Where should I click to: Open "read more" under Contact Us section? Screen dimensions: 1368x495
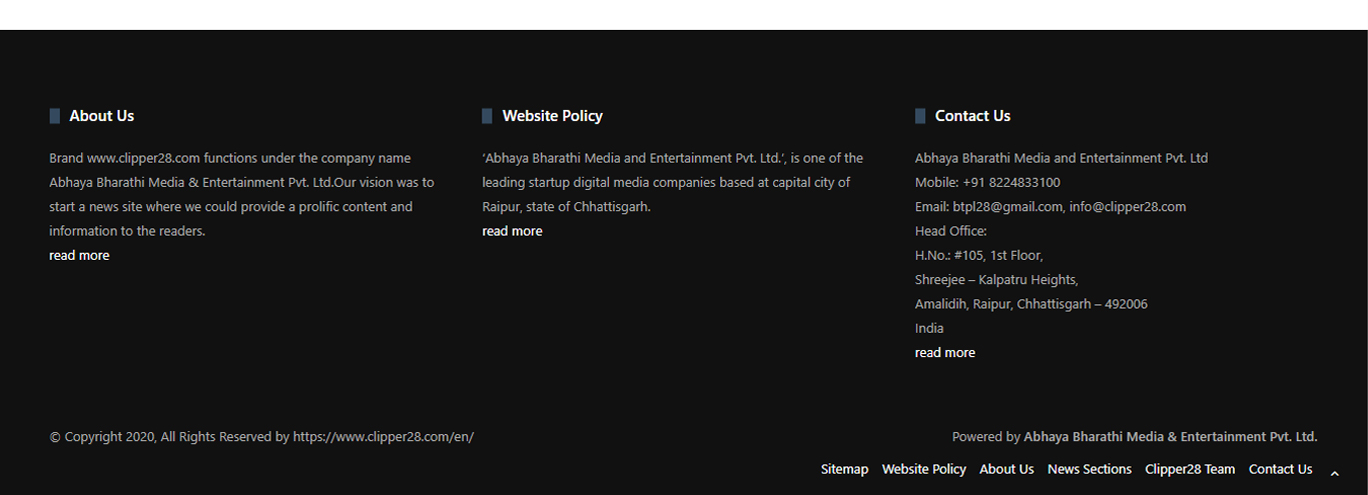click(944, 353)
